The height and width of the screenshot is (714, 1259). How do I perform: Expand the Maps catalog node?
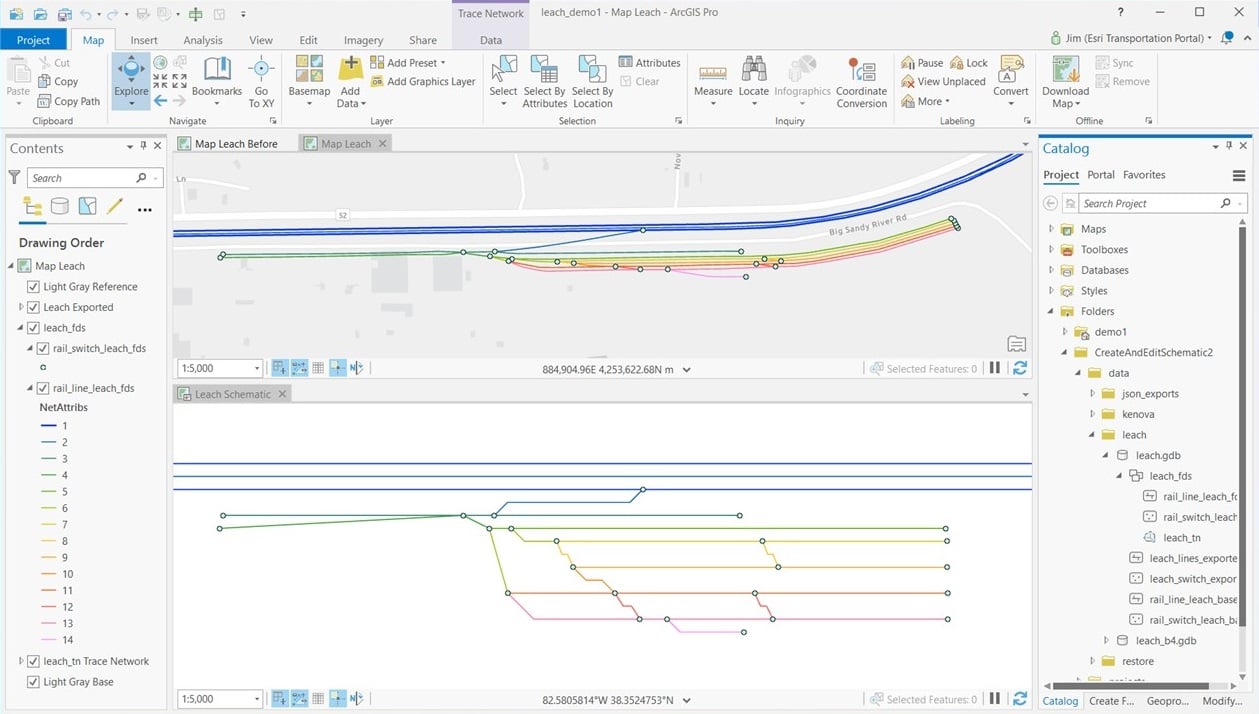click(x=1051, y=229)
